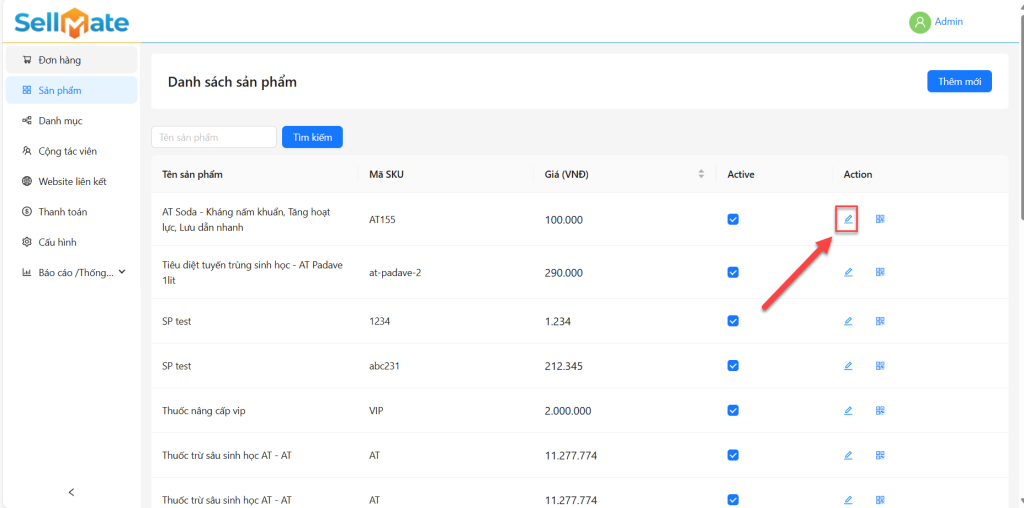Show QR code for SKU 1234 product
The image size is (1024, 508).
(x=880, y=321)
